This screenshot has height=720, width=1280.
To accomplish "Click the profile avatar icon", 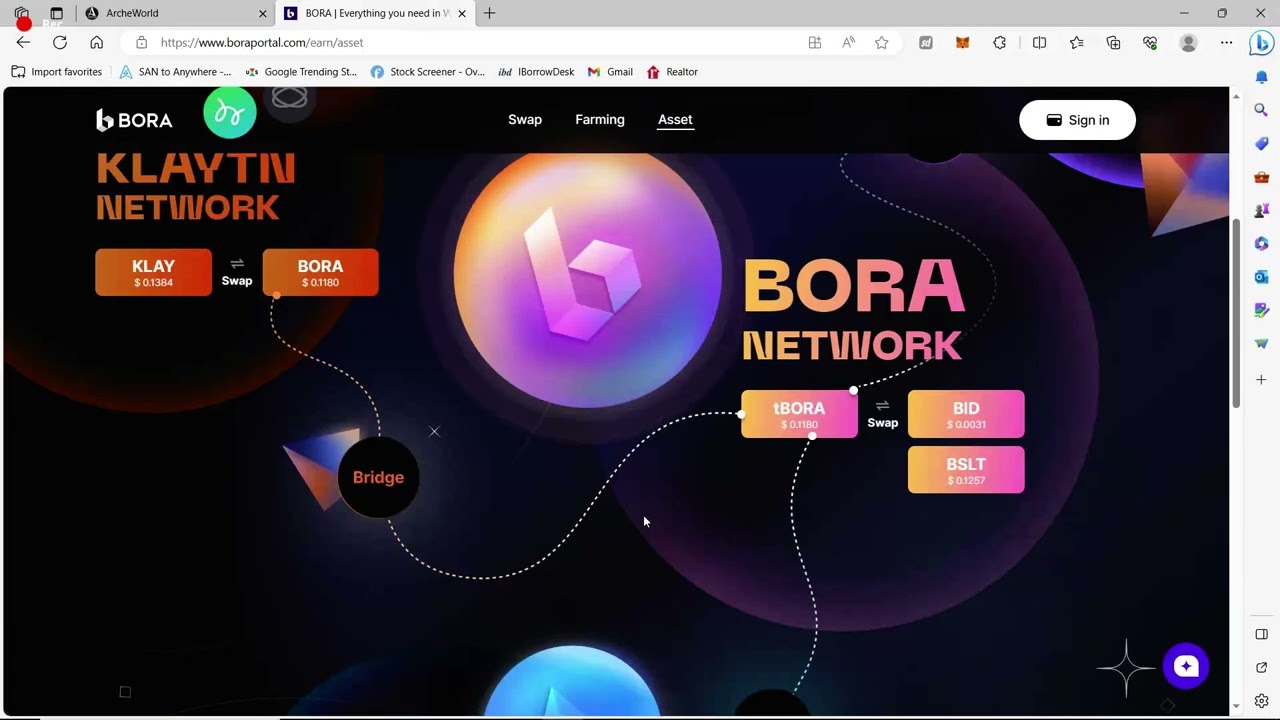I will (x=1188, y=43).
